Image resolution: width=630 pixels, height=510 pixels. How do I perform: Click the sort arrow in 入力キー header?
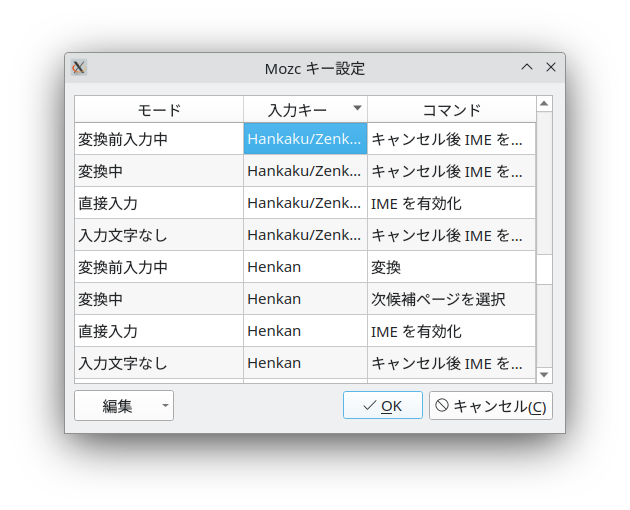pyautogui.click(x=357, y=108)
